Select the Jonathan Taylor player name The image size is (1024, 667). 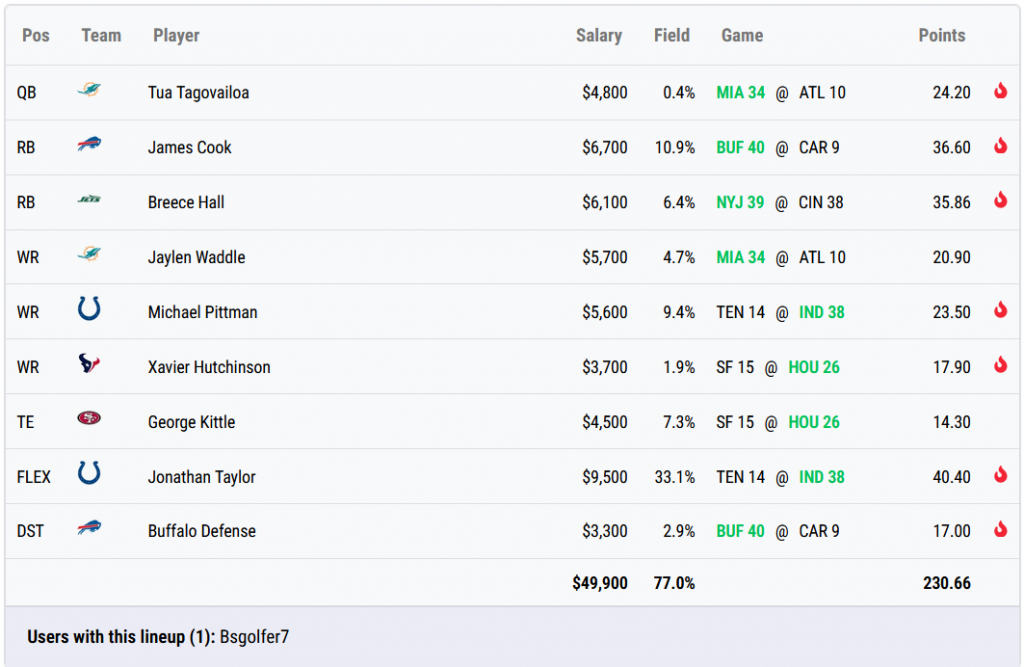click(x=201, y=477)
